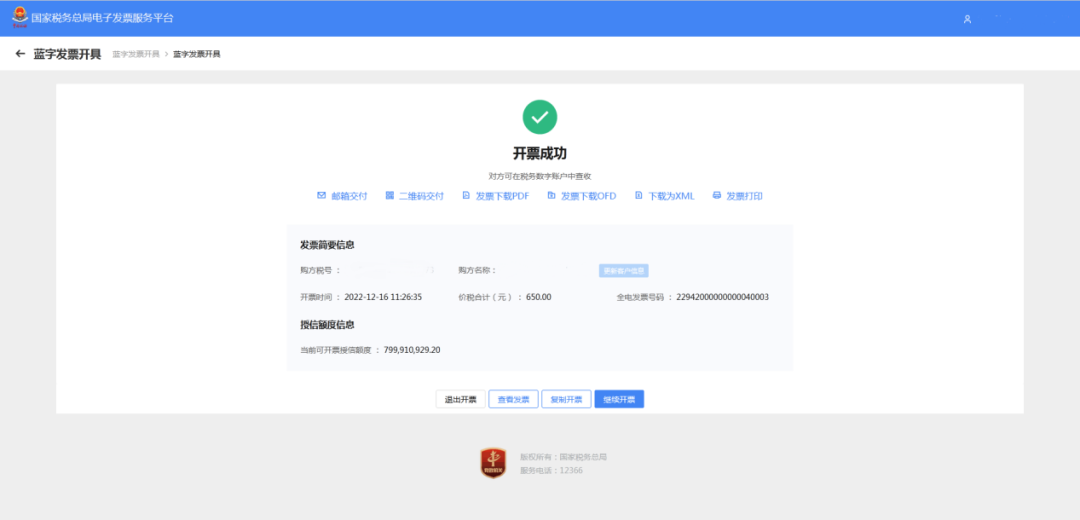Click the blue 继续开票 button
Image resolution: width=1080 pixels, height=520 pixels.
[x=619, y=399]
